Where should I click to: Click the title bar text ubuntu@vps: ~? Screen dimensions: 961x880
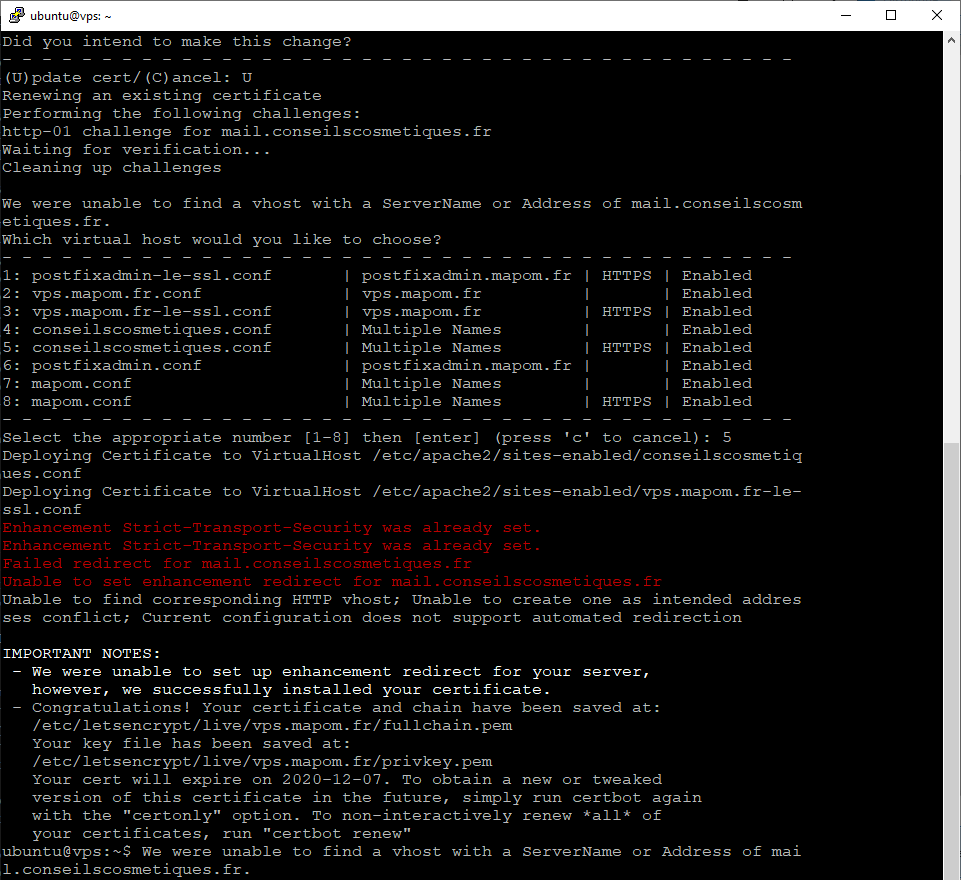71,16
